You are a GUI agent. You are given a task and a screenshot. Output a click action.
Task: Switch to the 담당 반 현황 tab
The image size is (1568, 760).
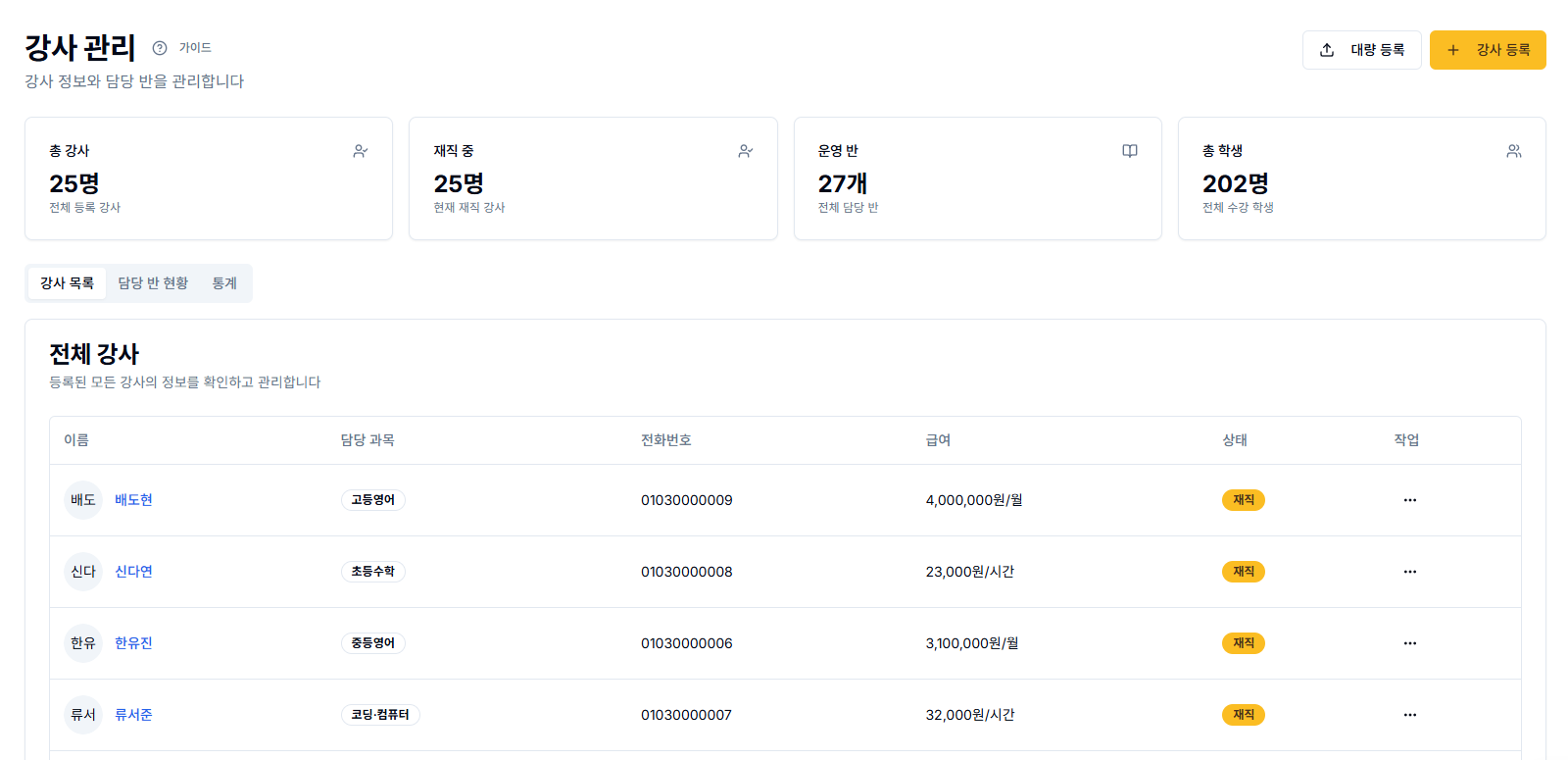153,283
